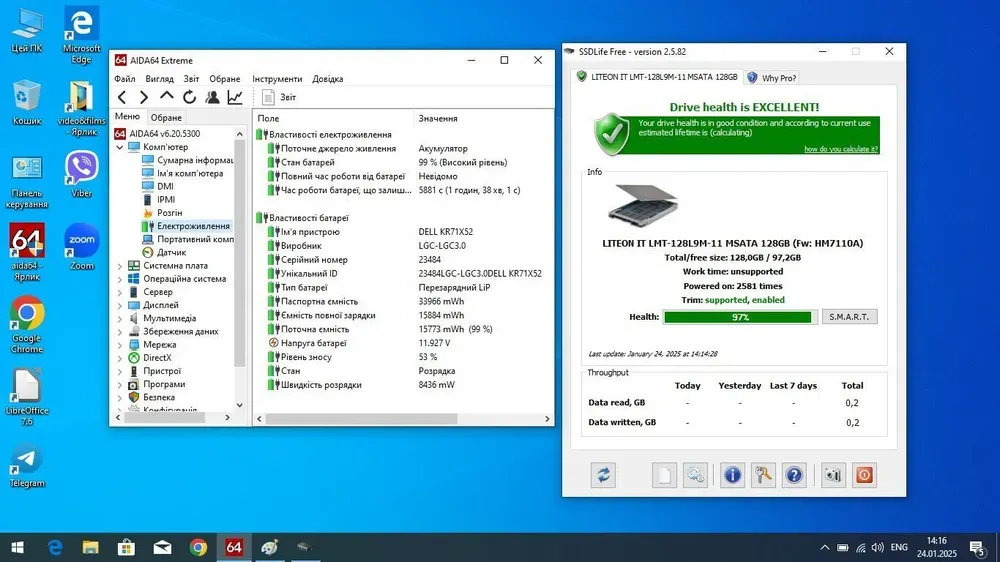Expand the Мультимедіа tree node

[120, 319]
